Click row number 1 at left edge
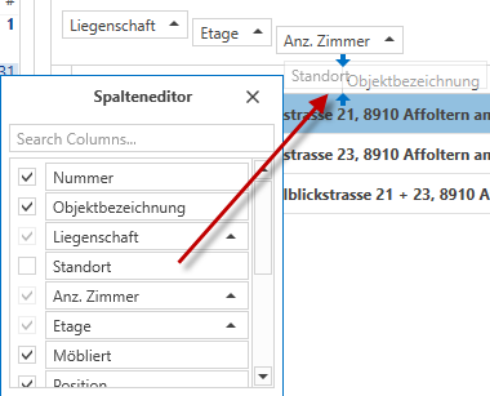The width and height of the screenshot is (490, 396). point(11,24)
